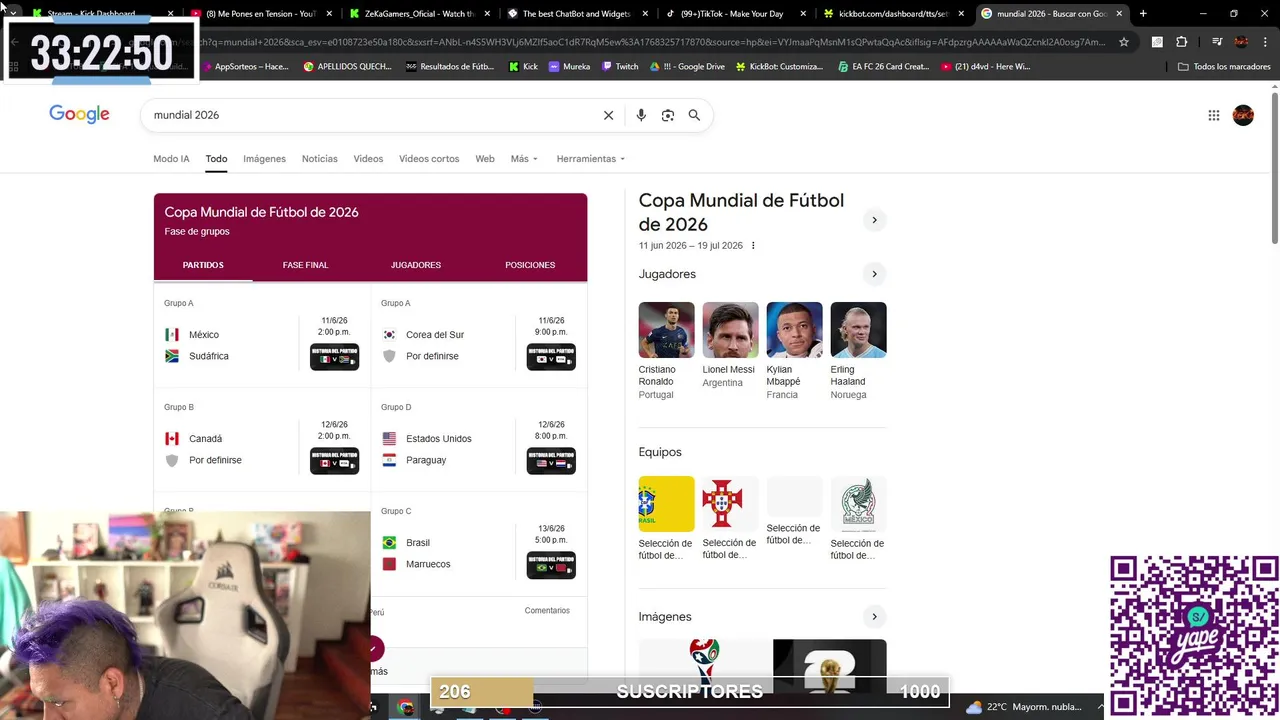The height and width of the screenshot is (720, 1280).
Task: Open the EA FC 26 Card Creat... bookmark
Action: coord(883,66)
